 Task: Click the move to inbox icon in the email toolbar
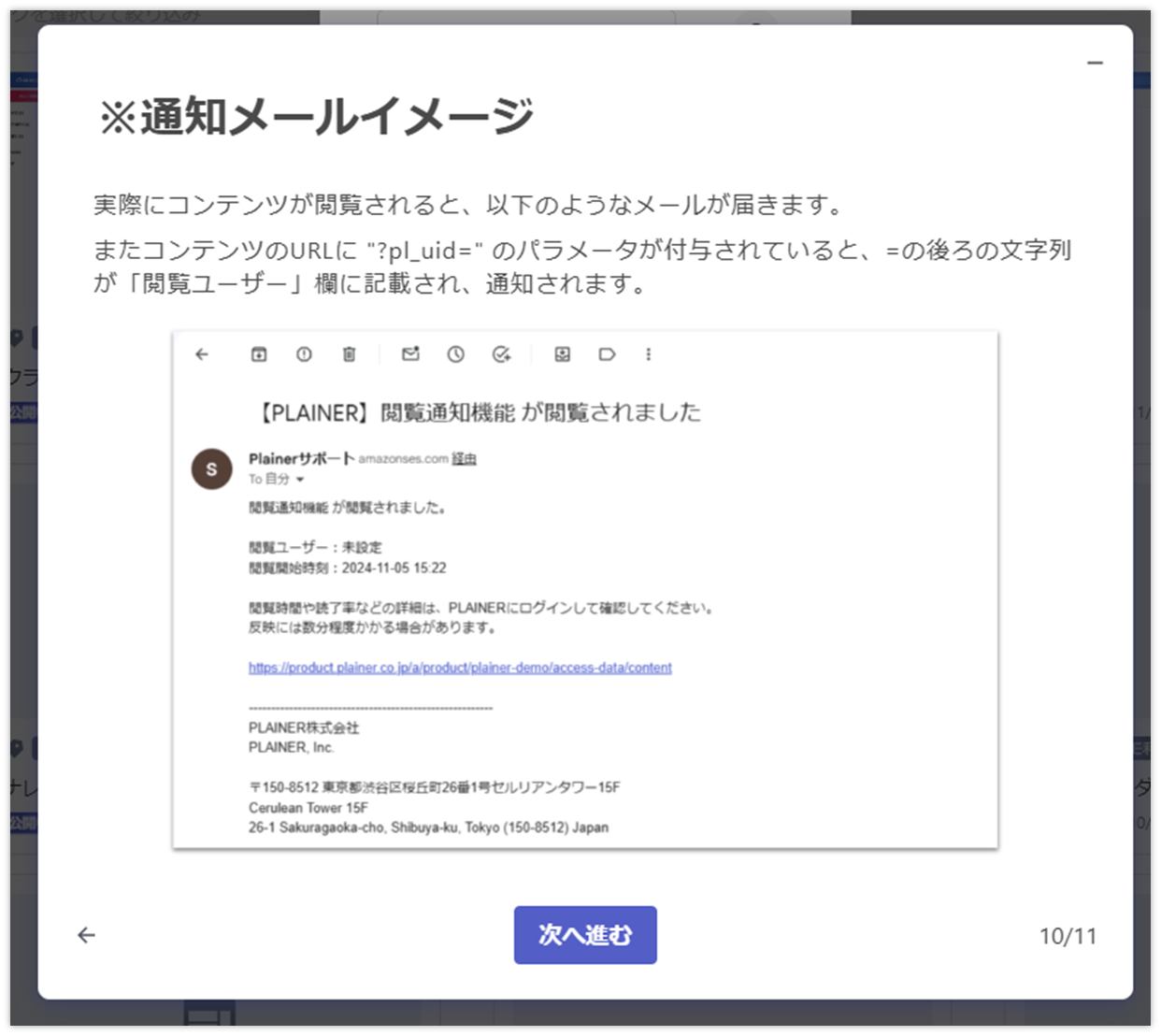tap(562, 354)
